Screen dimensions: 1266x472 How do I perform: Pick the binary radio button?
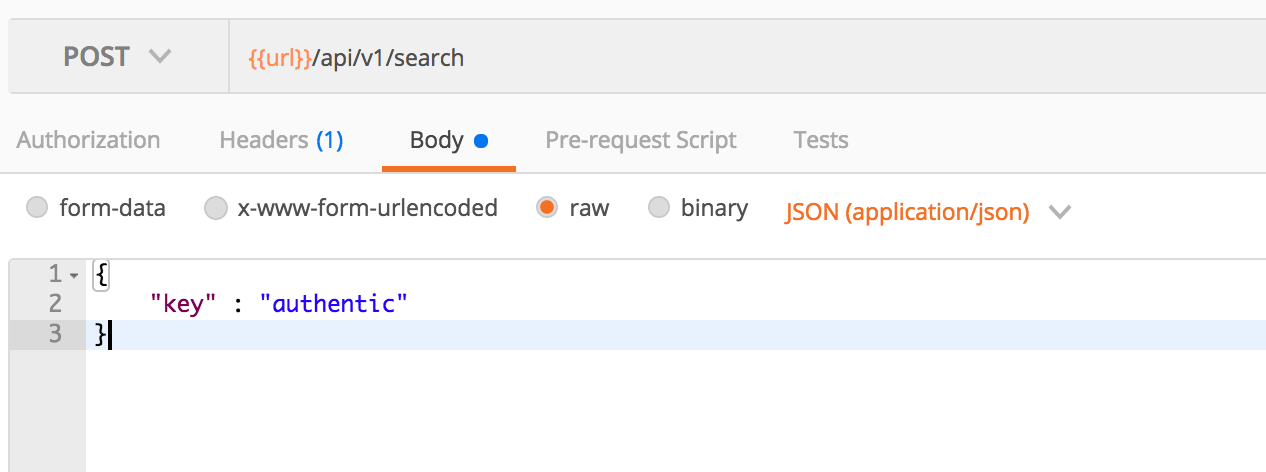[x=658, y=208]
